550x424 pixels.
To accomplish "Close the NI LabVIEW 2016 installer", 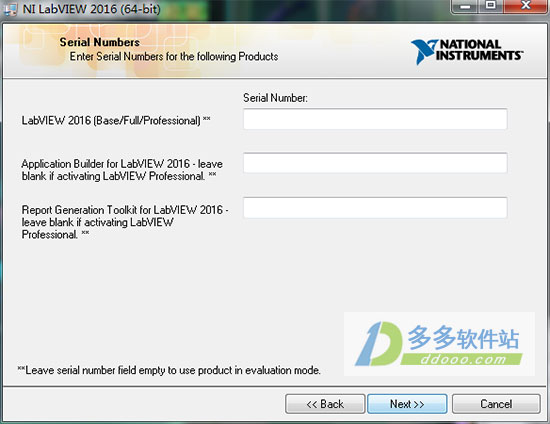I will (x=525, y=6).
